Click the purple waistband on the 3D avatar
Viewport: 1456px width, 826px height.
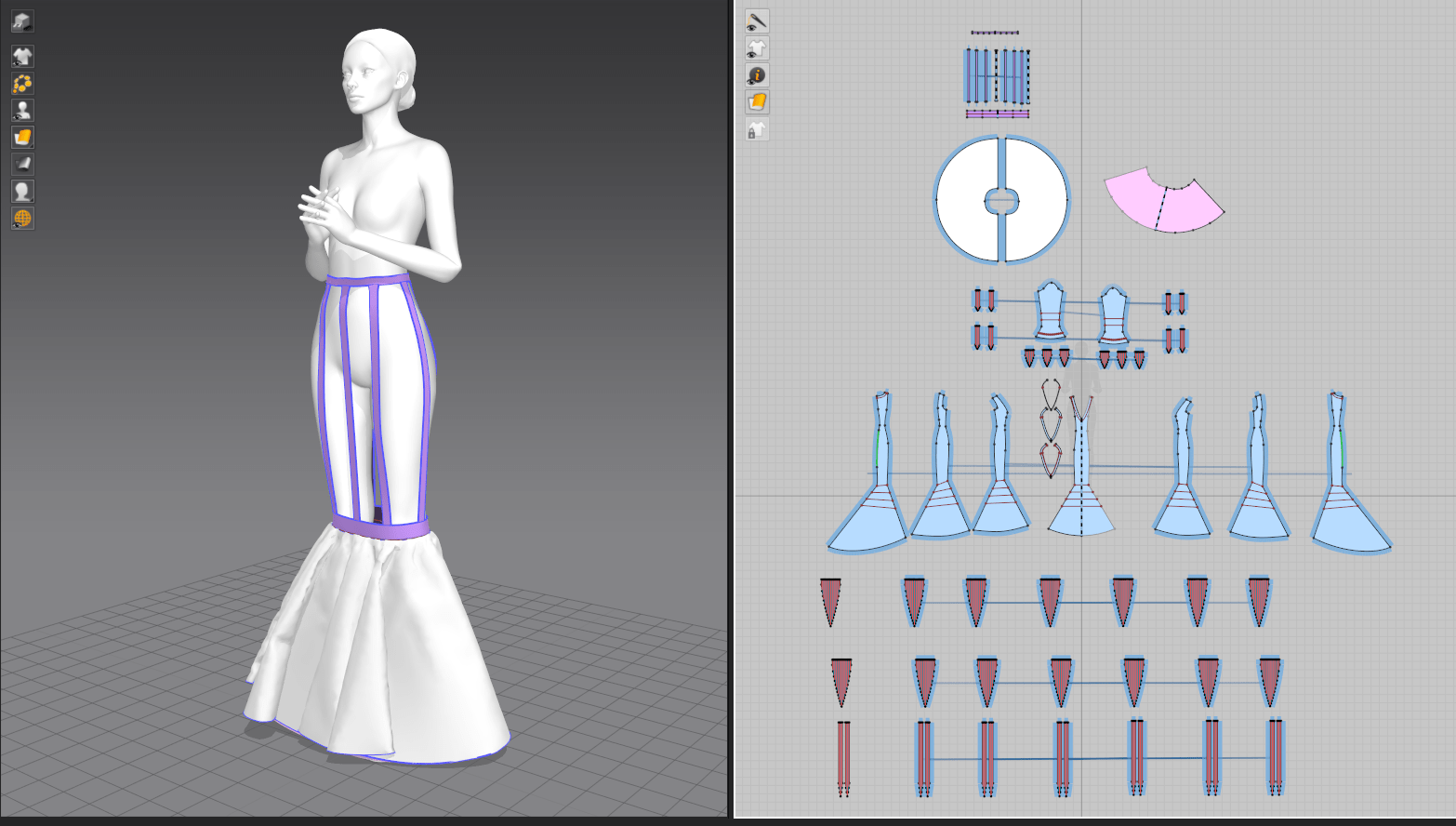pos(368,280)
